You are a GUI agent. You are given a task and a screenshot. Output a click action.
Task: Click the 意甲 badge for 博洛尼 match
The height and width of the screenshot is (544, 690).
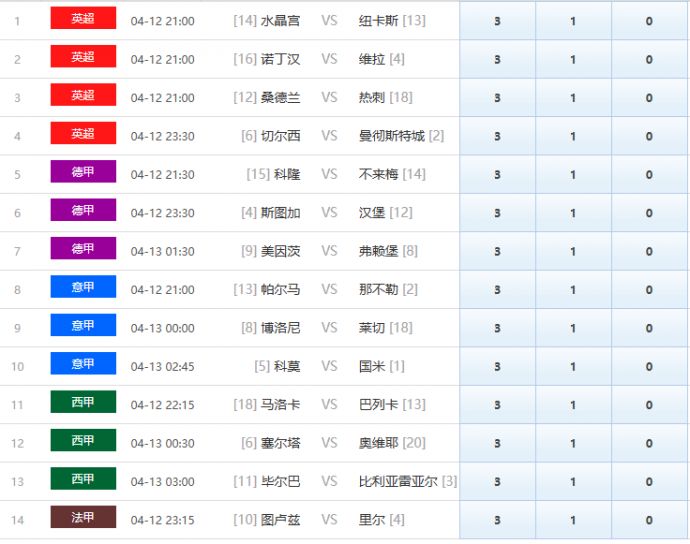83,325
